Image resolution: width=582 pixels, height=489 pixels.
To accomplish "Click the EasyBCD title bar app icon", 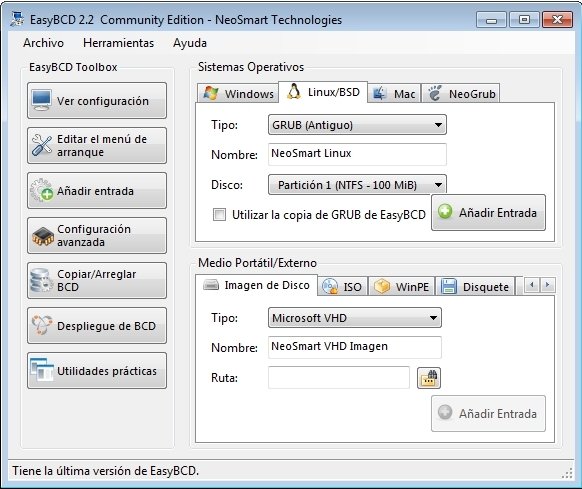I will [x=17, y=19].
